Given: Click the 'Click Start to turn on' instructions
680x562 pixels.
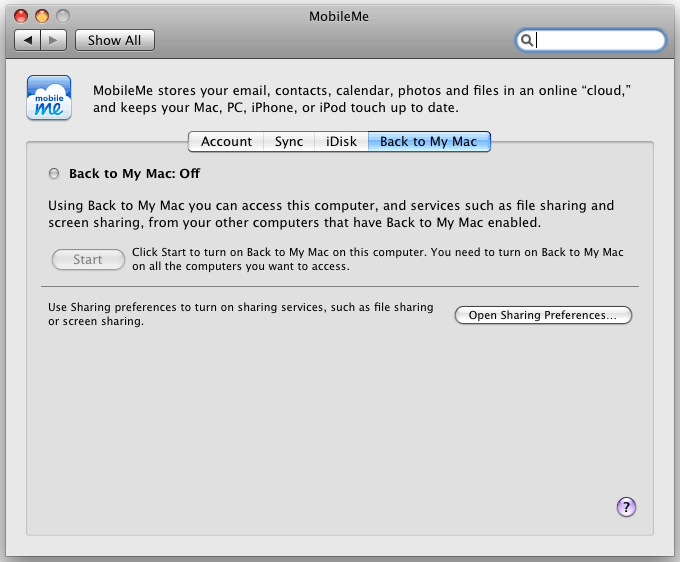Looking at the screenshot, I should tap(378, 259).
